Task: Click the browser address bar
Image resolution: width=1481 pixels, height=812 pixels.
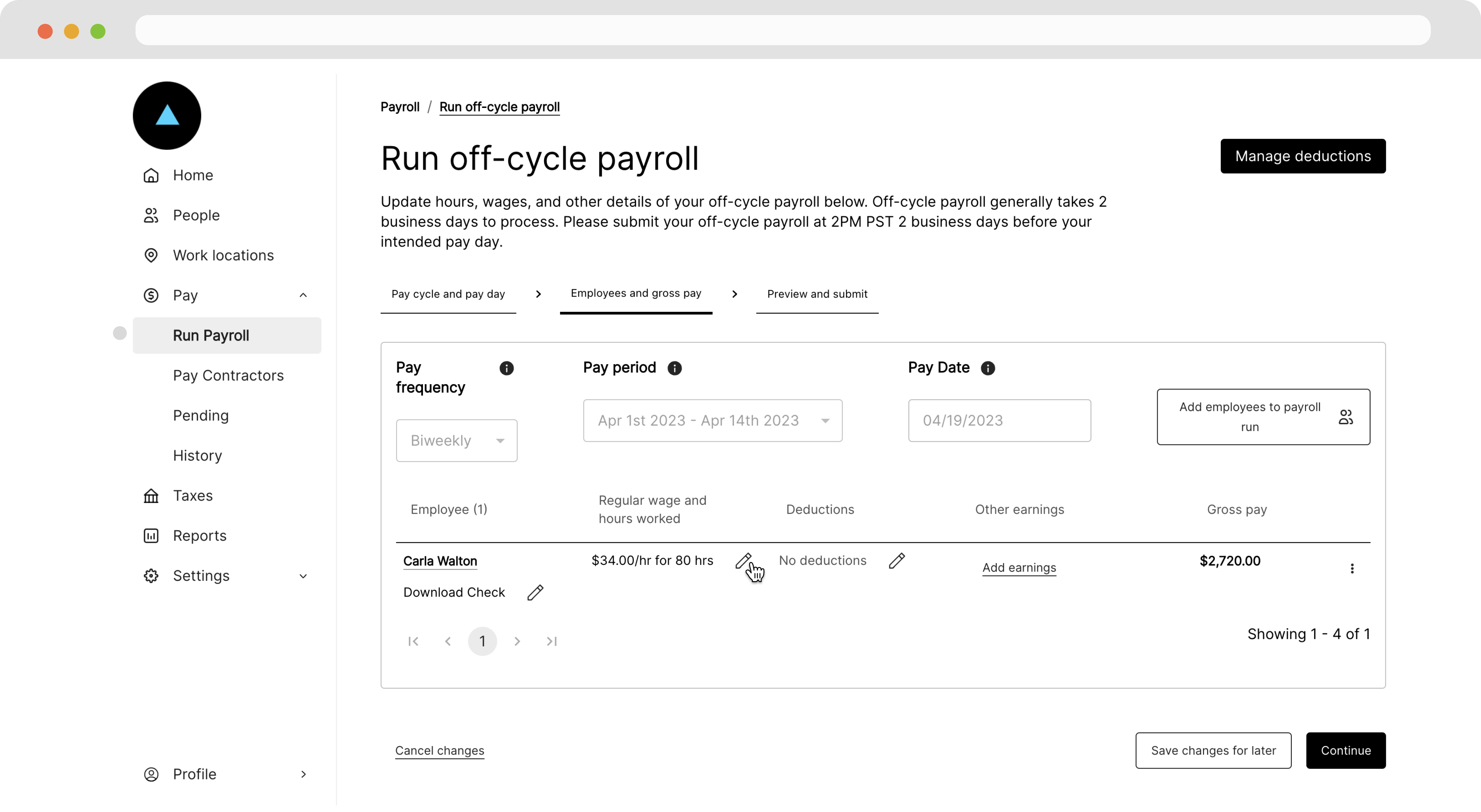Action: (x=783, y=30)
